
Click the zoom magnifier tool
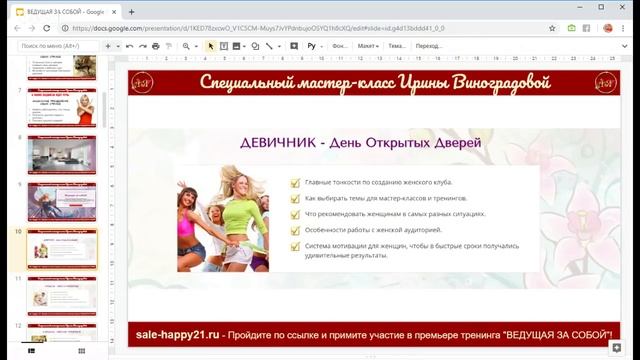[x=186, y=46]
